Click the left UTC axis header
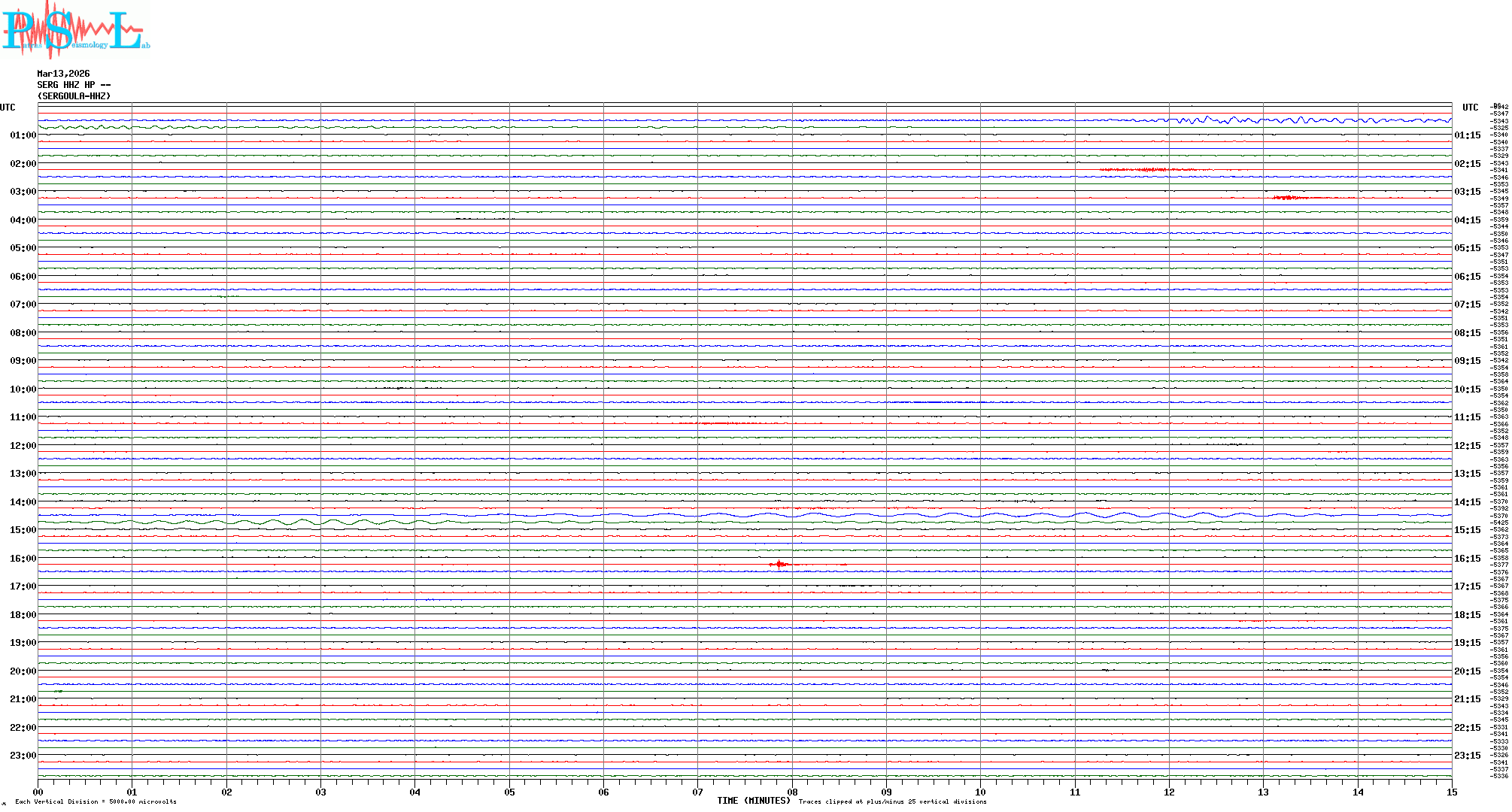This screenshot has width=1512, height=812. (x=8, y=108)
